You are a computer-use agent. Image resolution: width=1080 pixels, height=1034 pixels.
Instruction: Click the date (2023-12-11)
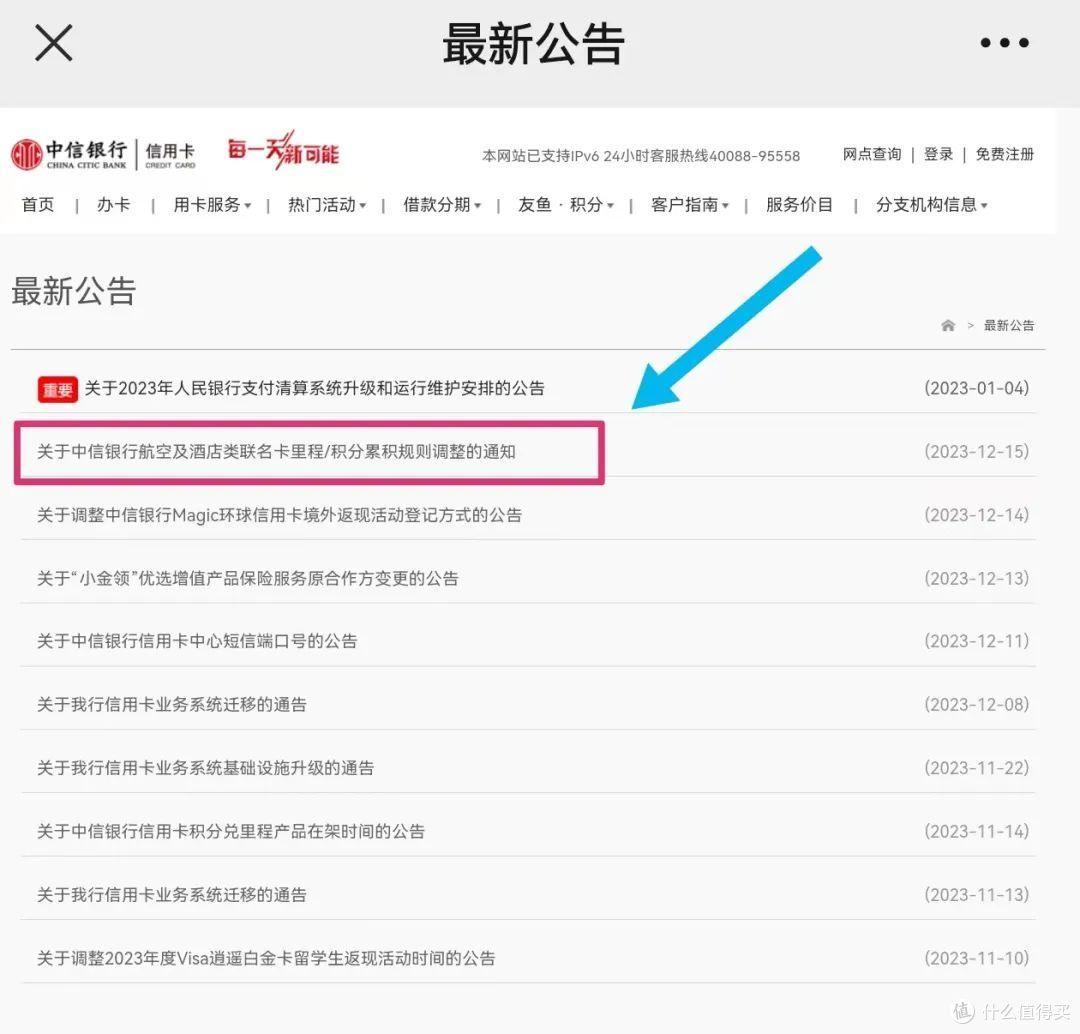point(976,641)
